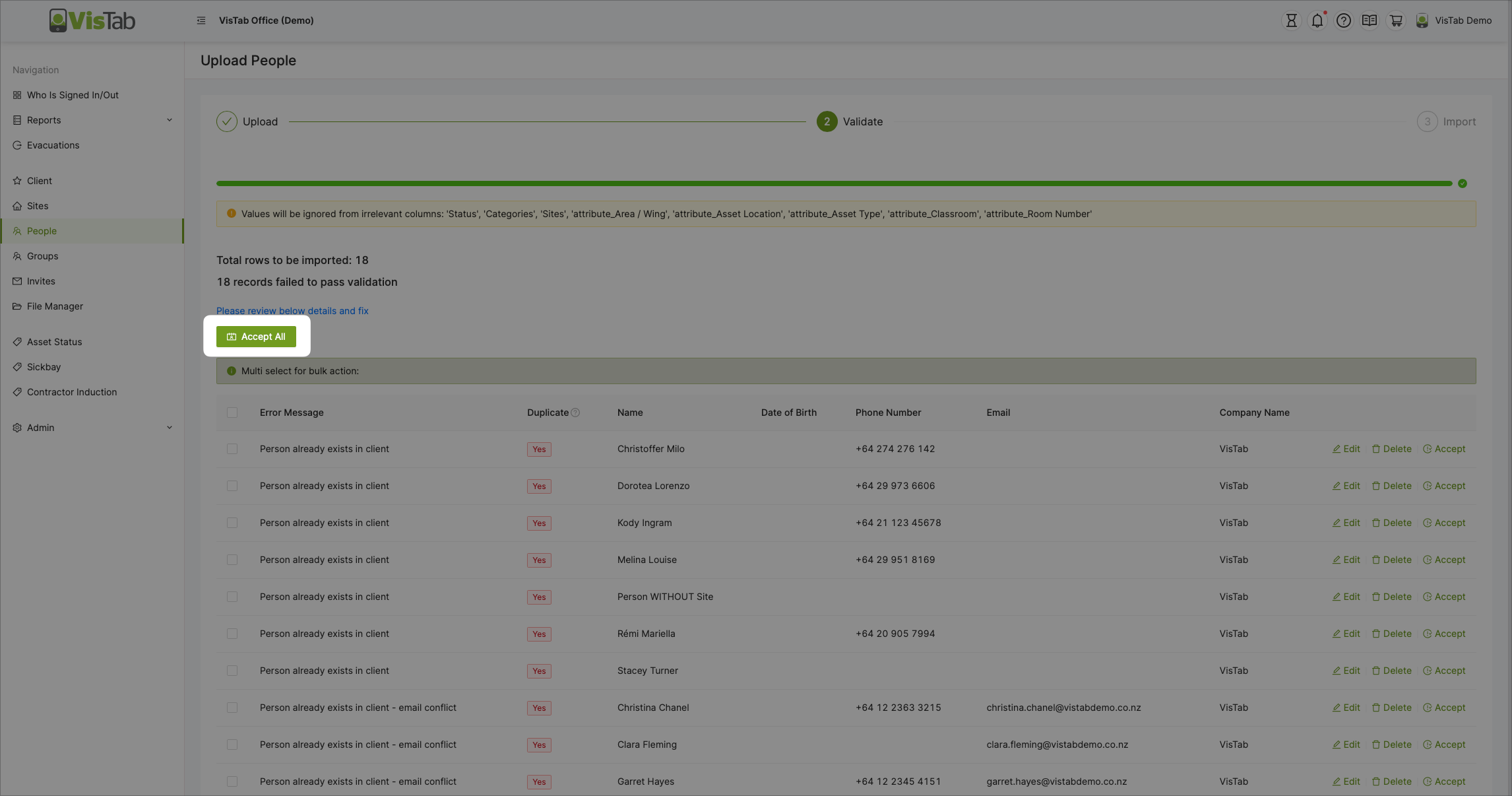Screen dimensions: 1512x796
Task: Collapse the sidebar with menu toggle icon
Action: (x=201, y=20)
